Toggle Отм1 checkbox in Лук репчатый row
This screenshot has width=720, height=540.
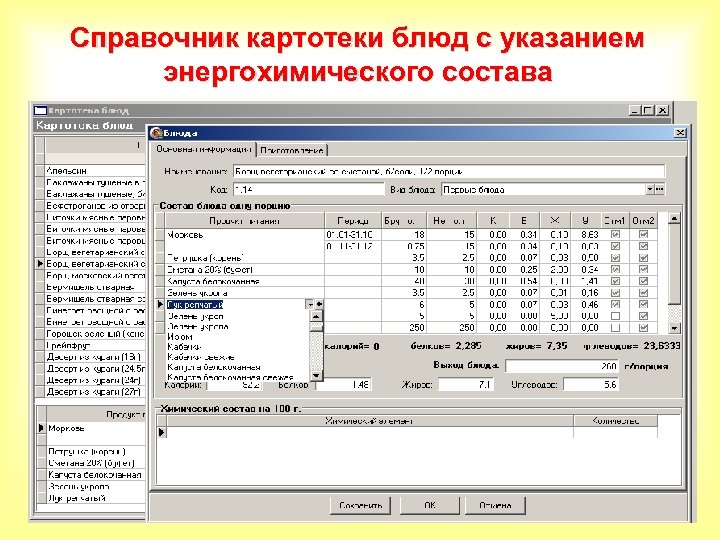click(615, 304)
